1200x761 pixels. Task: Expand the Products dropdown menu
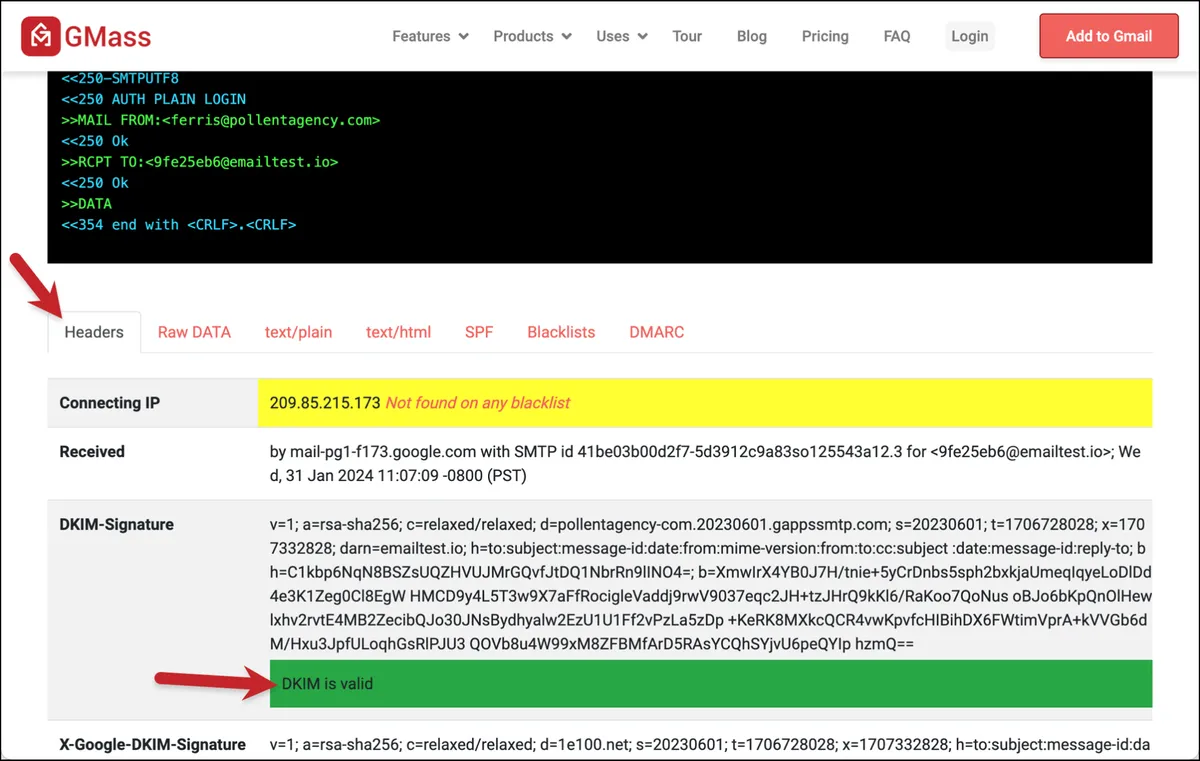click(532, 36)
